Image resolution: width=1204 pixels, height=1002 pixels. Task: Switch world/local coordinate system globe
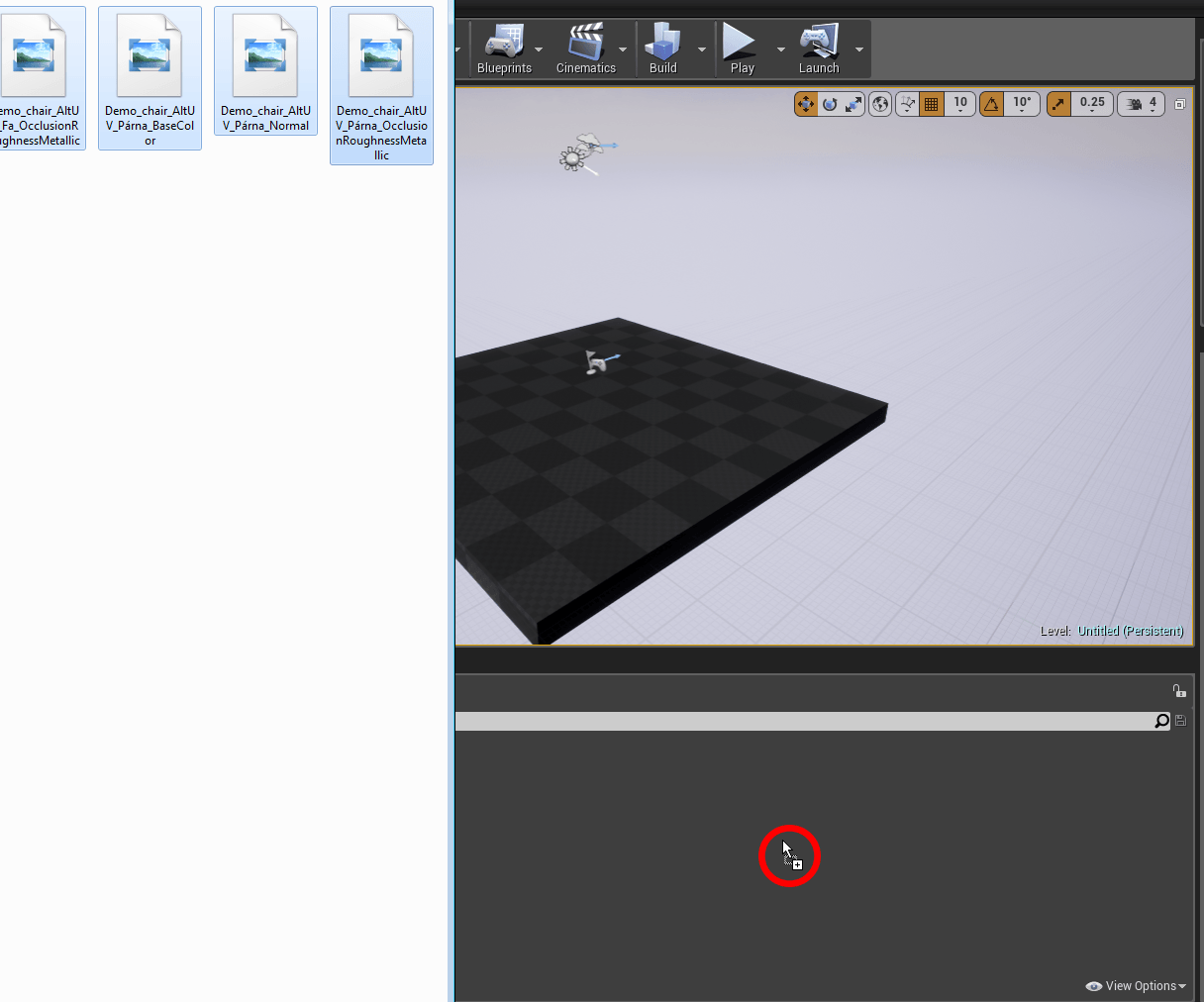880,104
